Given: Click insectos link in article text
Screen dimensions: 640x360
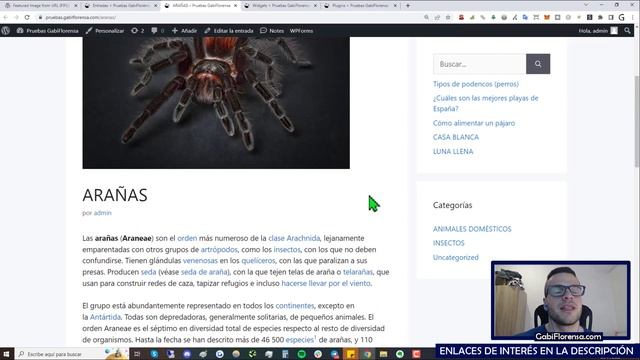Looking at the screenshot, I should point(287,249).
